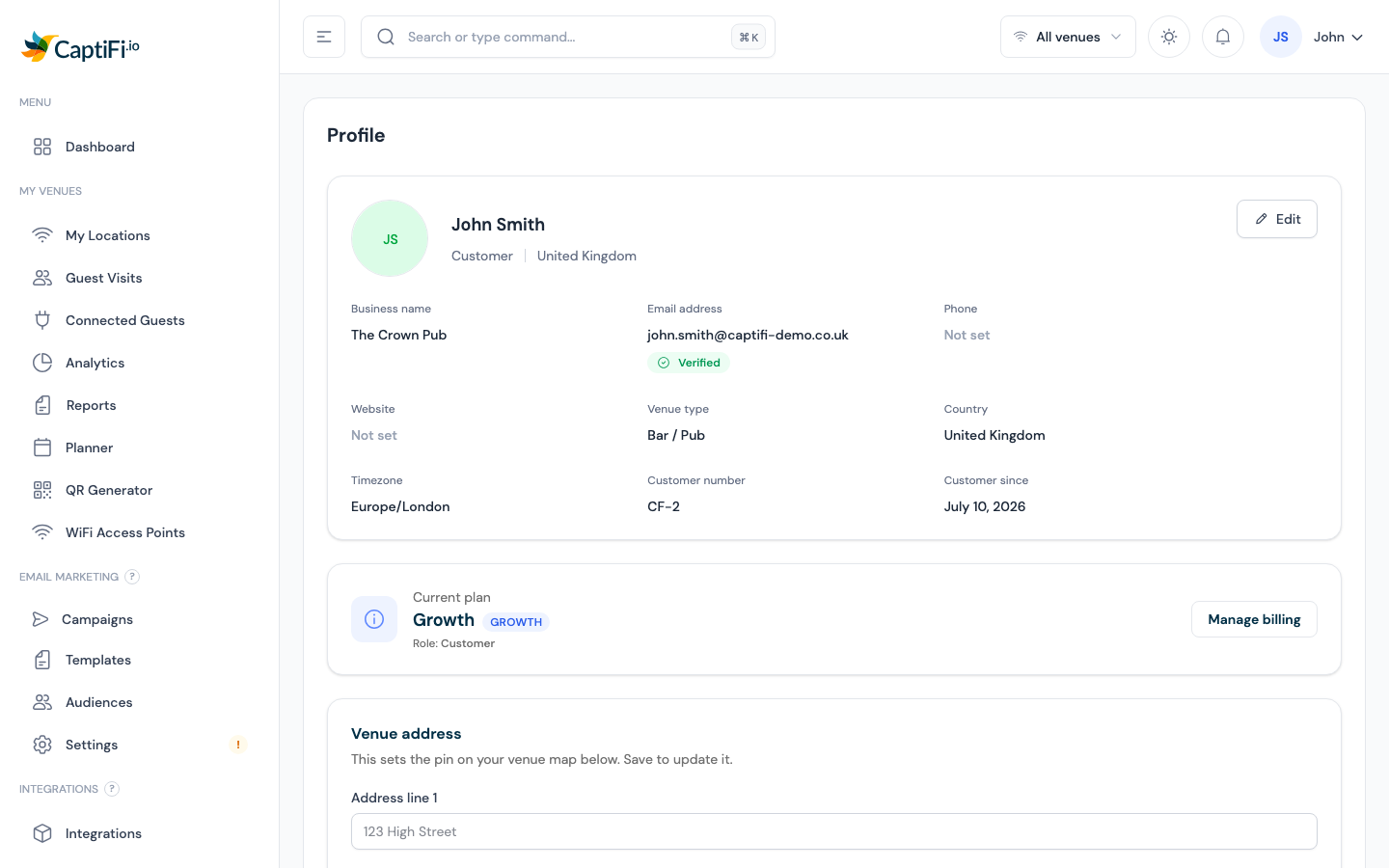Click Manage billing button
Screen dimensions: 1389x868
click(x=1254, y=619)
